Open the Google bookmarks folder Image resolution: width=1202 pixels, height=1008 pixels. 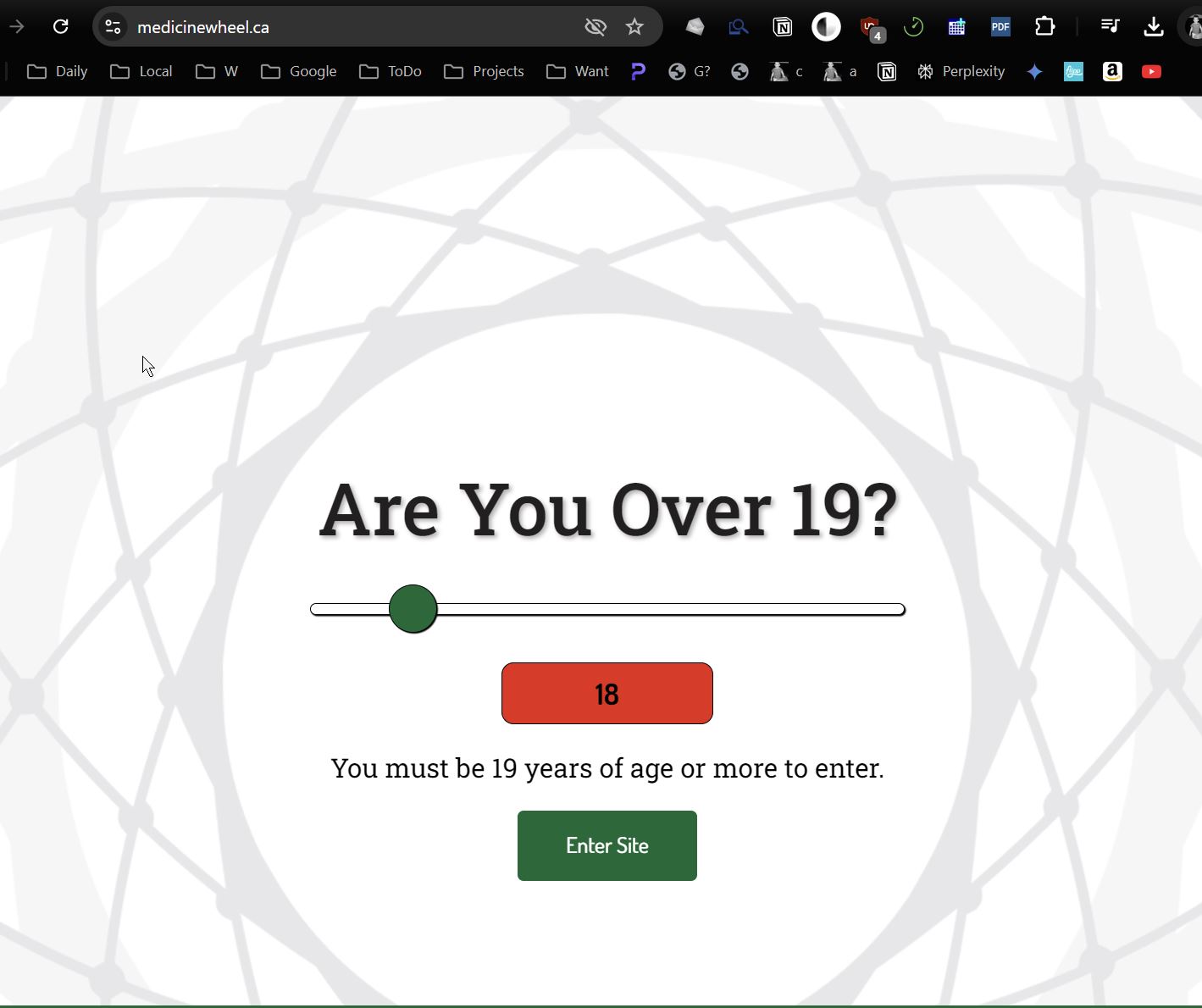click(298, 72)
